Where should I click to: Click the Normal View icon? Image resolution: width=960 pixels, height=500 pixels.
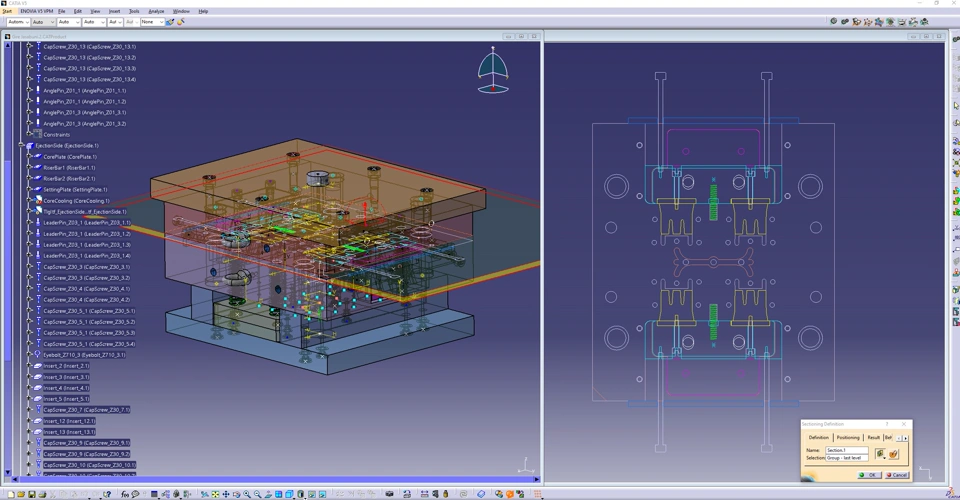pos(268,494)
